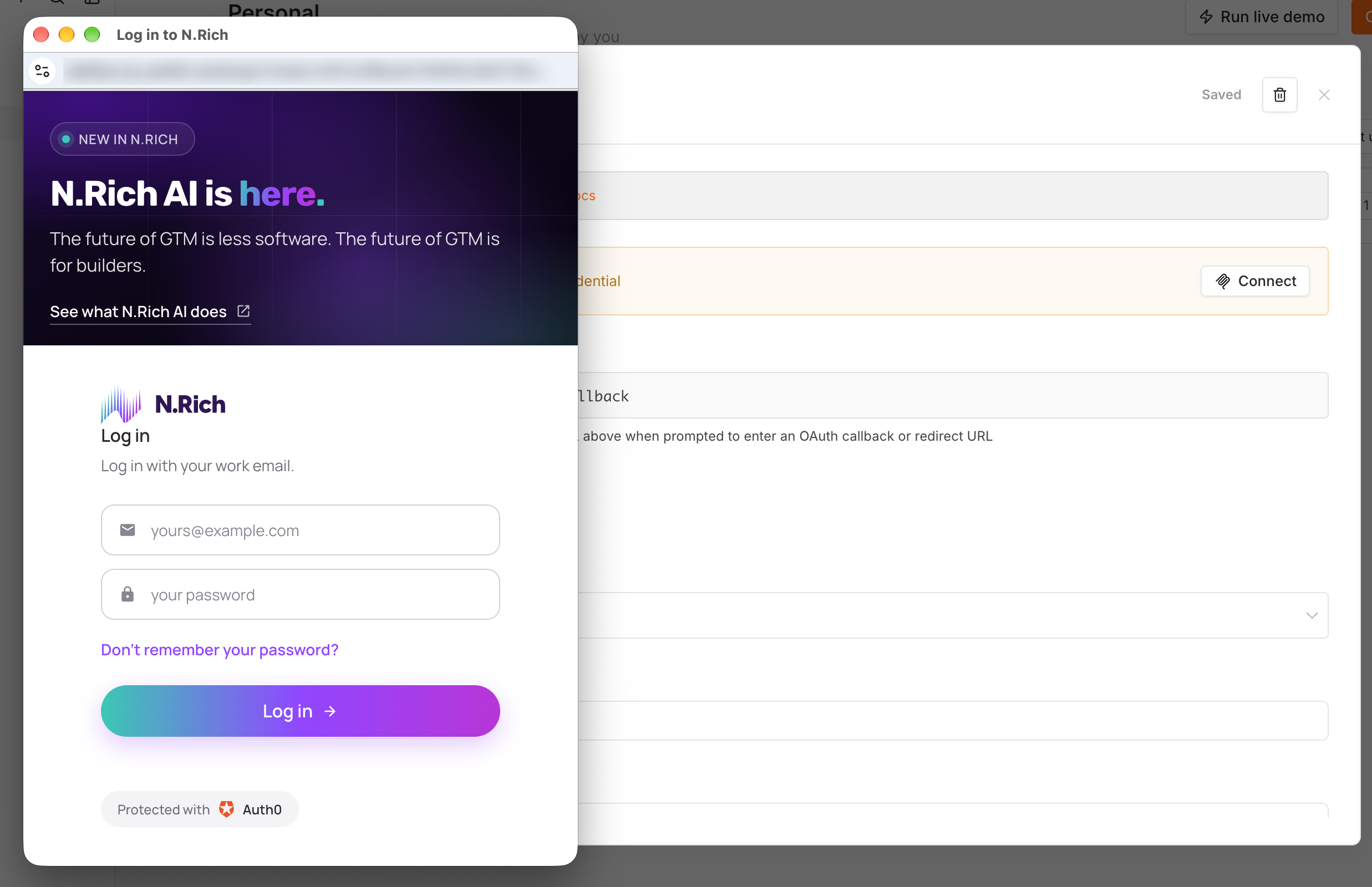The height and width of the screenshot is (887, 1372).
Task: Click the N.Rich AI is here headline
Action: pyautogui.click(x=187, y=193)
